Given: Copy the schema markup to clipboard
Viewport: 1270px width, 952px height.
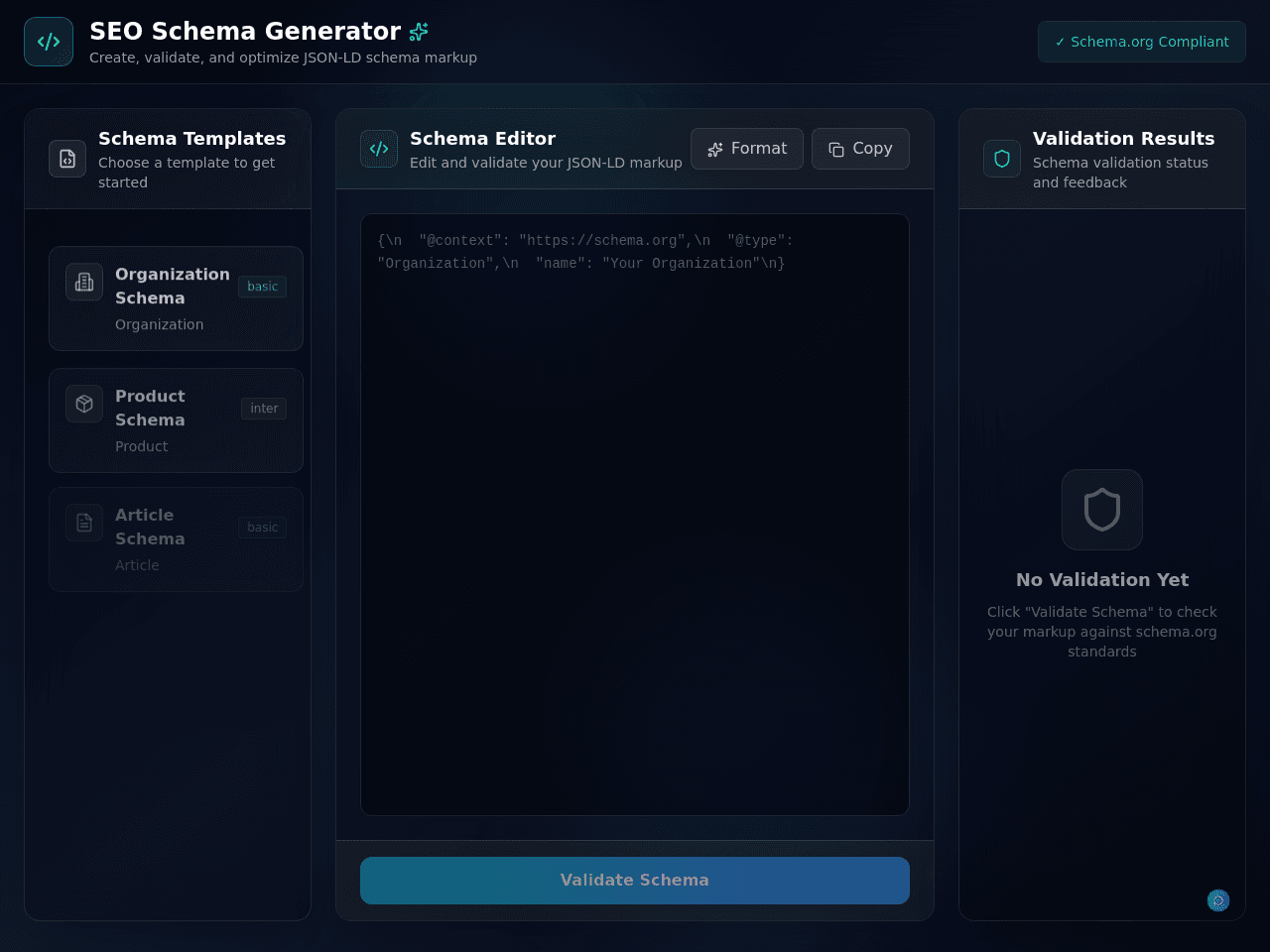Looking at the screenshot, I should [860, 149].
